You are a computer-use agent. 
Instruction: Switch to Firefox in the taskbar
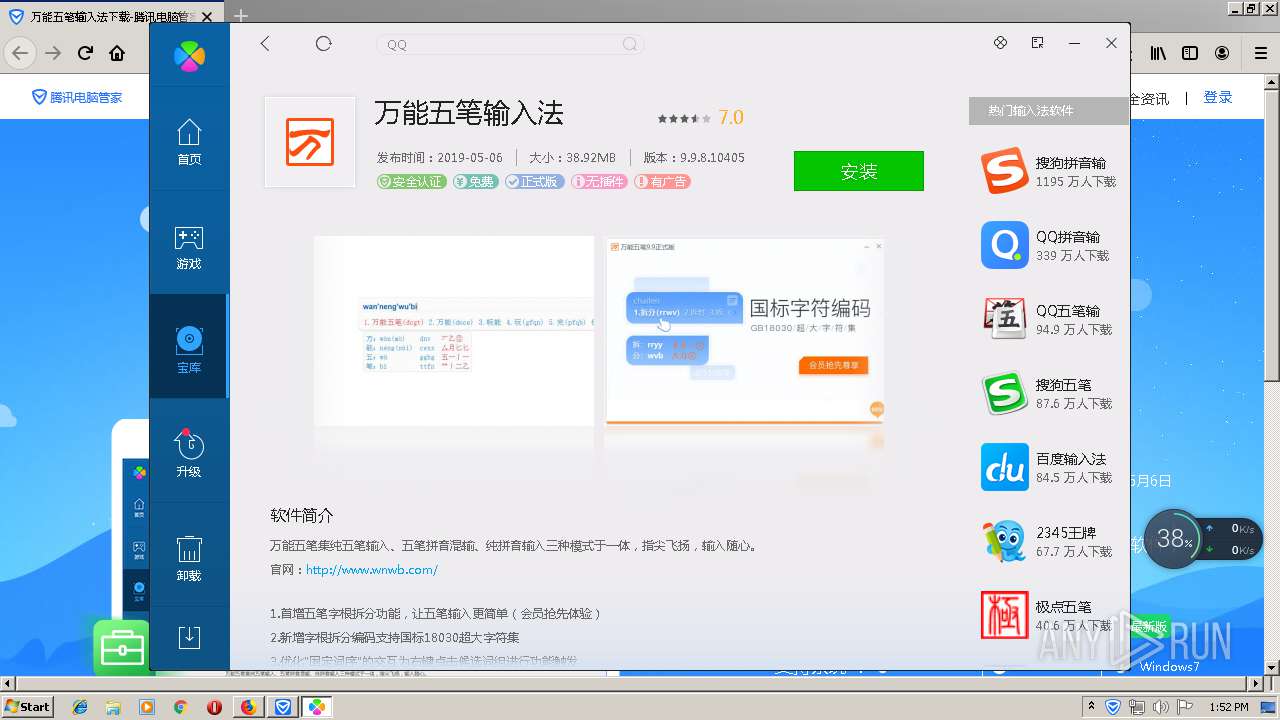pyautogui.click(x=248, y=707)
